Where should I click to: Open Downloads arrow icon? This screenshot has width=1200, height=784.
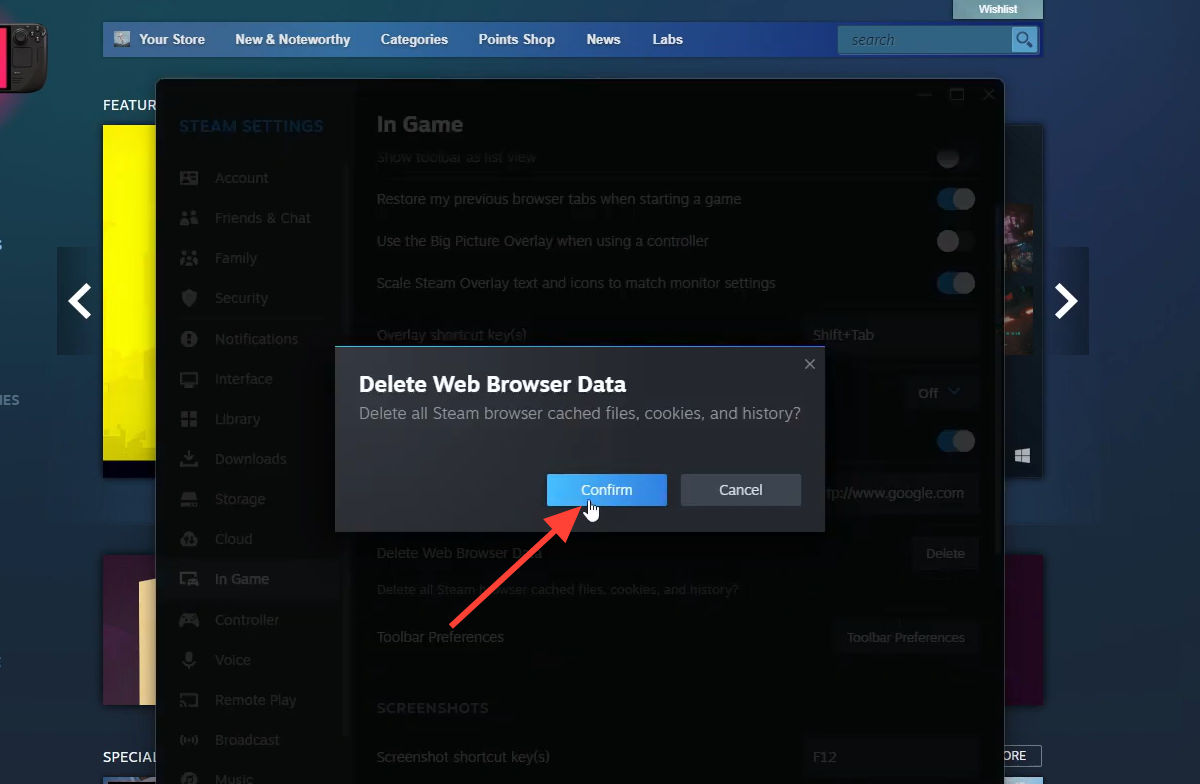coord(189,459)
